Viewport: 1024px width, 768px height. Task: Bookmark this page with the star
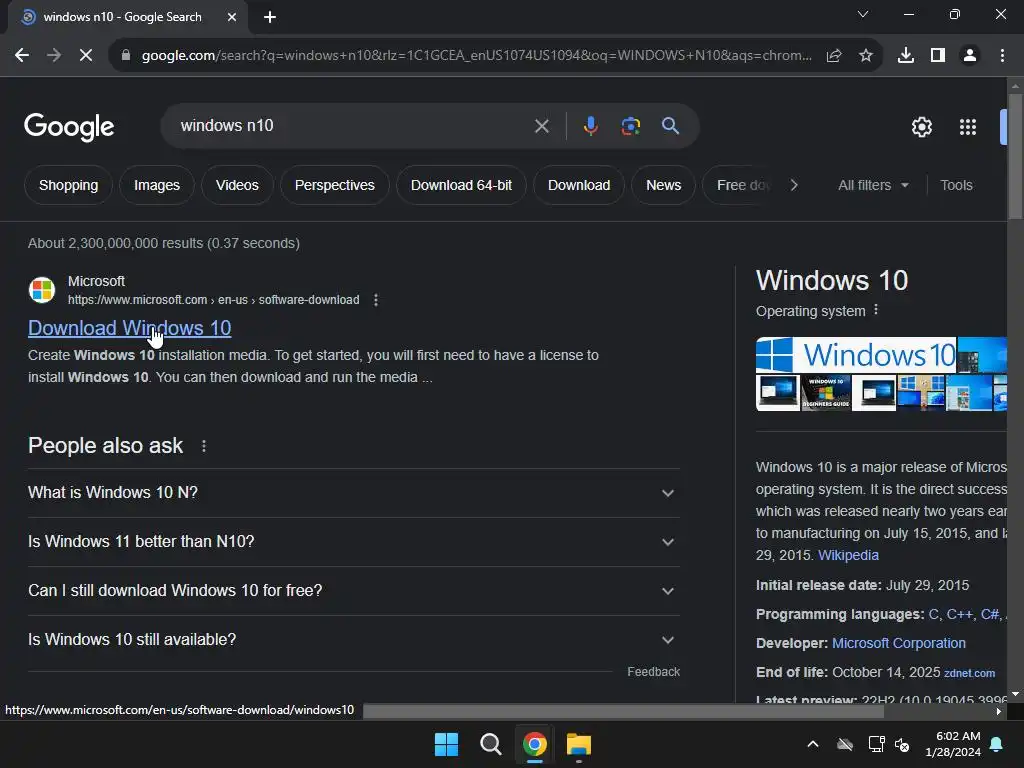pos(866,56)
